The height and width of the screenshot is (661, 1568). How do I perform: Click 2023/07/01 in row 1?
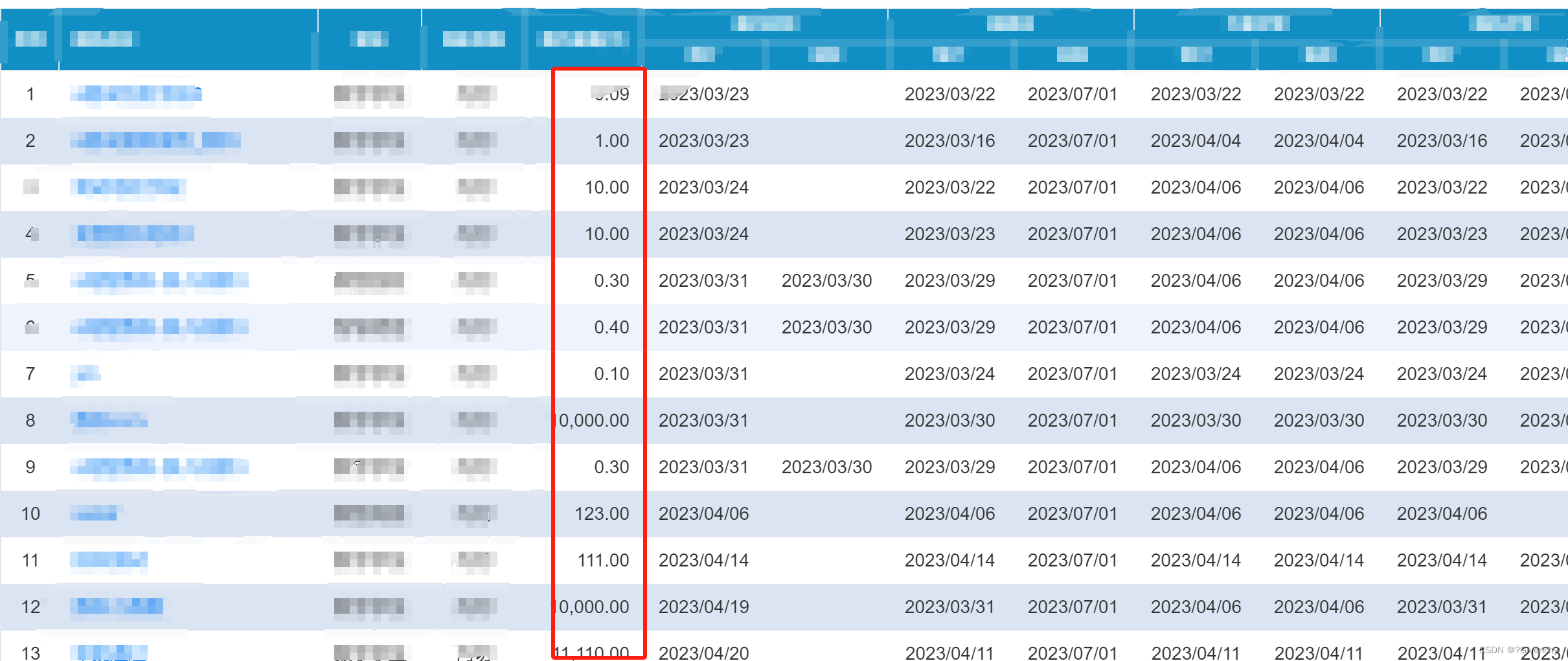pos(1073,94)
